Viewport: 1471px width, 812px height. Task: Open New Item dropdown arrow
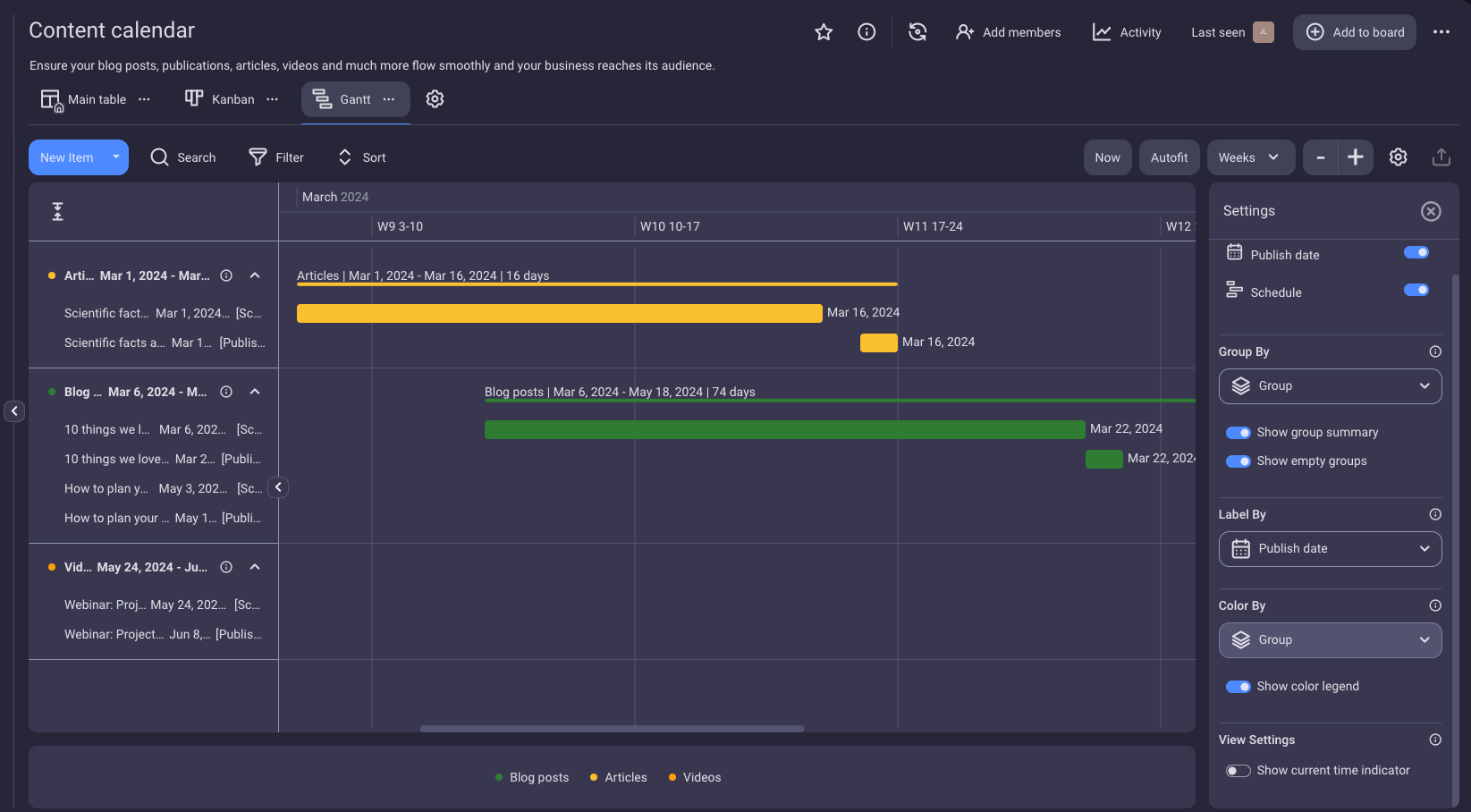(x=116, y=157)
